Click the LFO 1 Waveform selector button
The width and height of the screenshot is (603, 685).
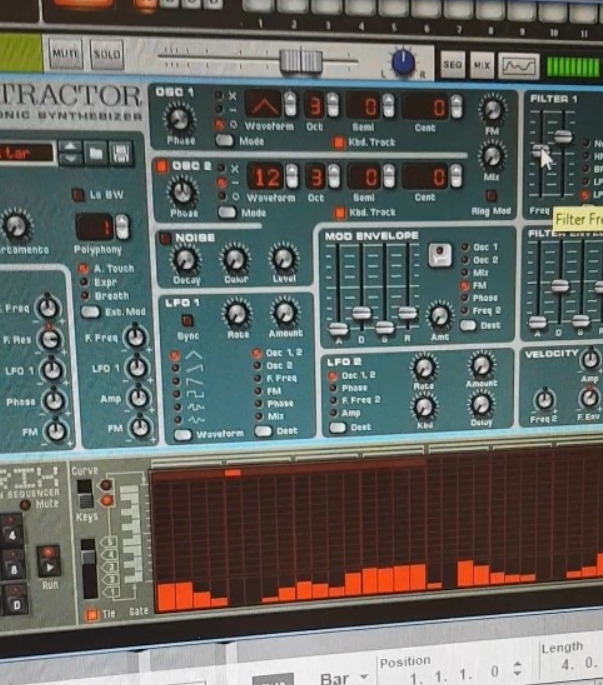coord(182,434)
